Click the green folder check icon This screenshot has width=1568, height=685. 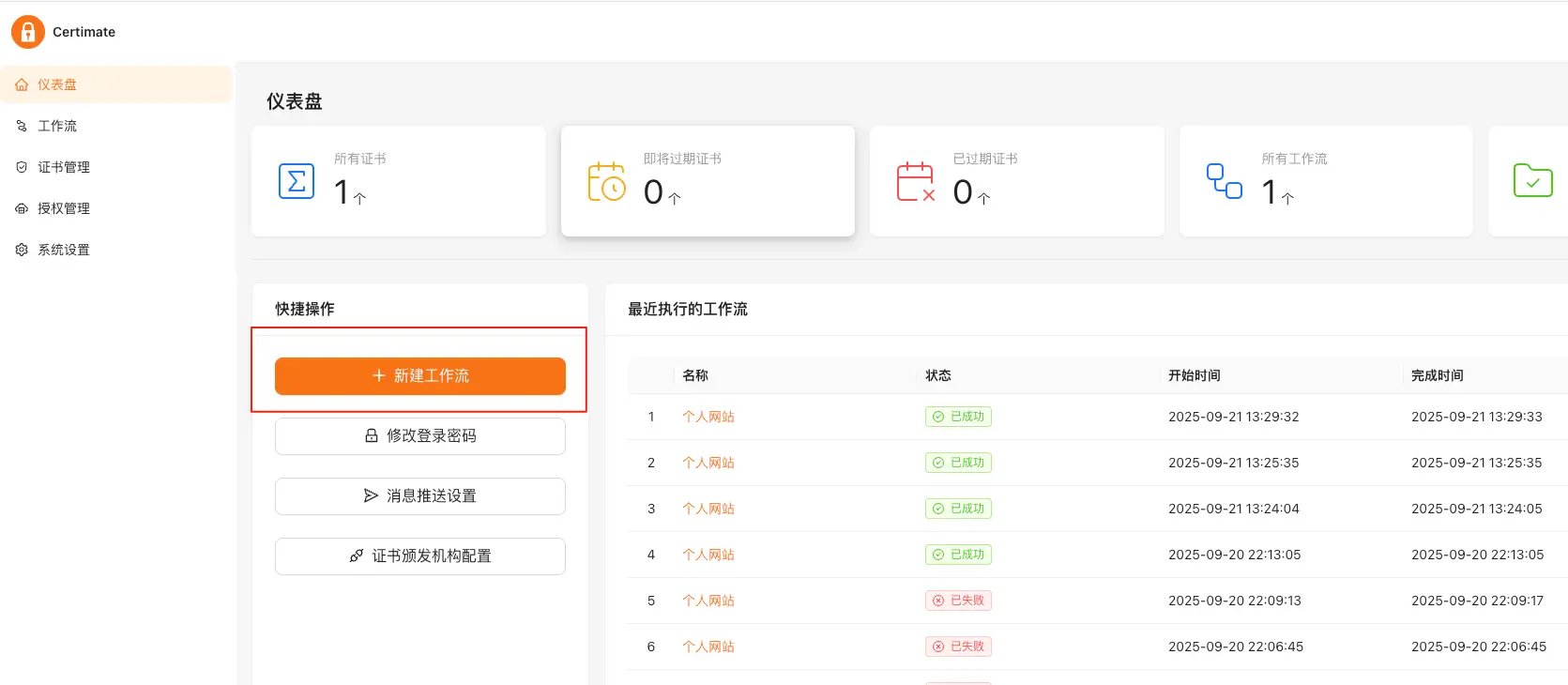click(x=1532, y=180)
